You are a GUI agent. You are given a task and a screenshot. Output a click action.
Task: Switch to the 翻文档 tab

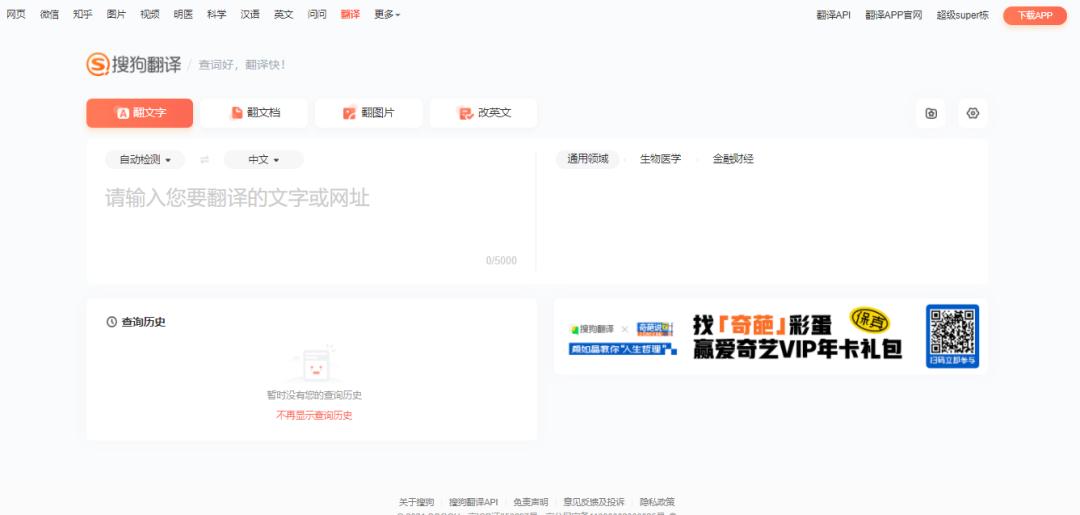[x=254, y=113]
